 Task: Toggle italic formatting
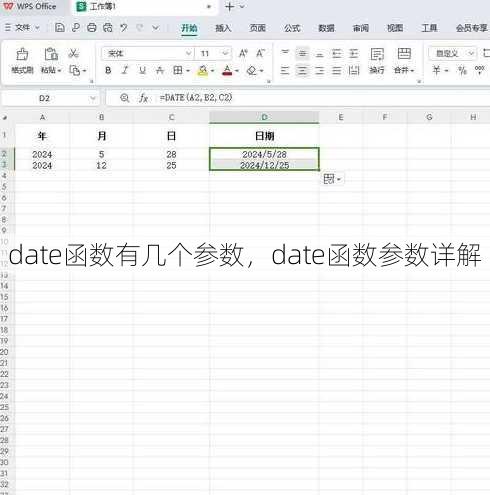point(125,70)
